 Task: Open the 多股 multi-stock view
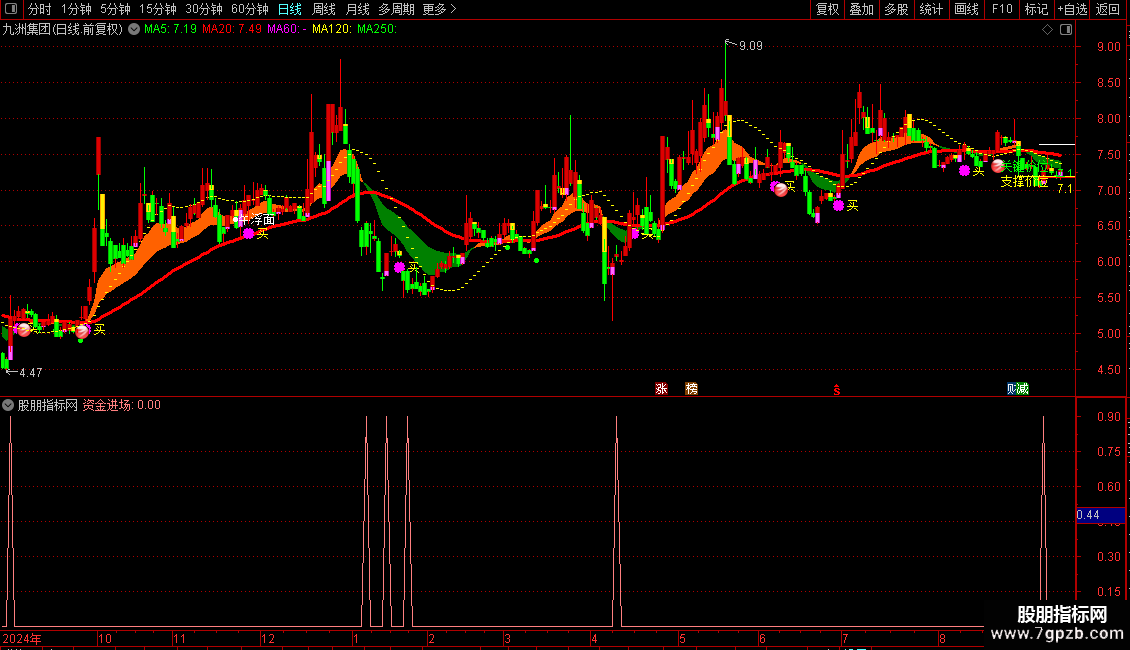897,9
